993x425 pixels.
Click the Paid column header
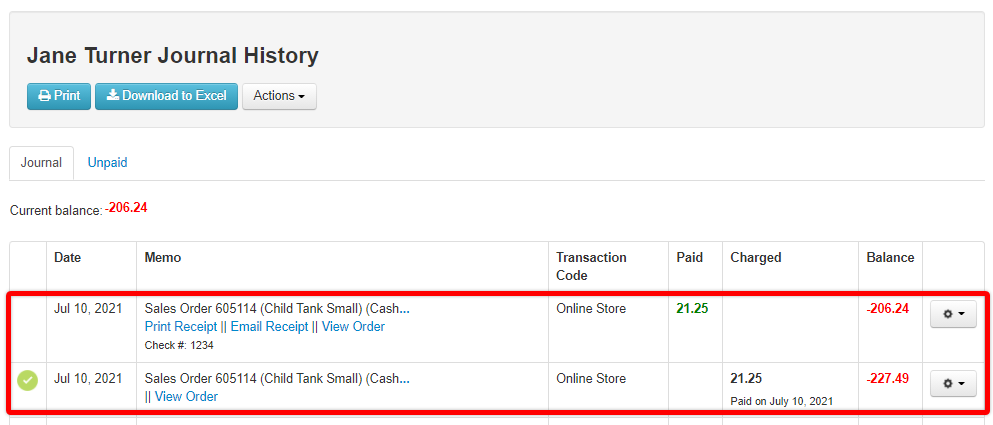point(690,258)
